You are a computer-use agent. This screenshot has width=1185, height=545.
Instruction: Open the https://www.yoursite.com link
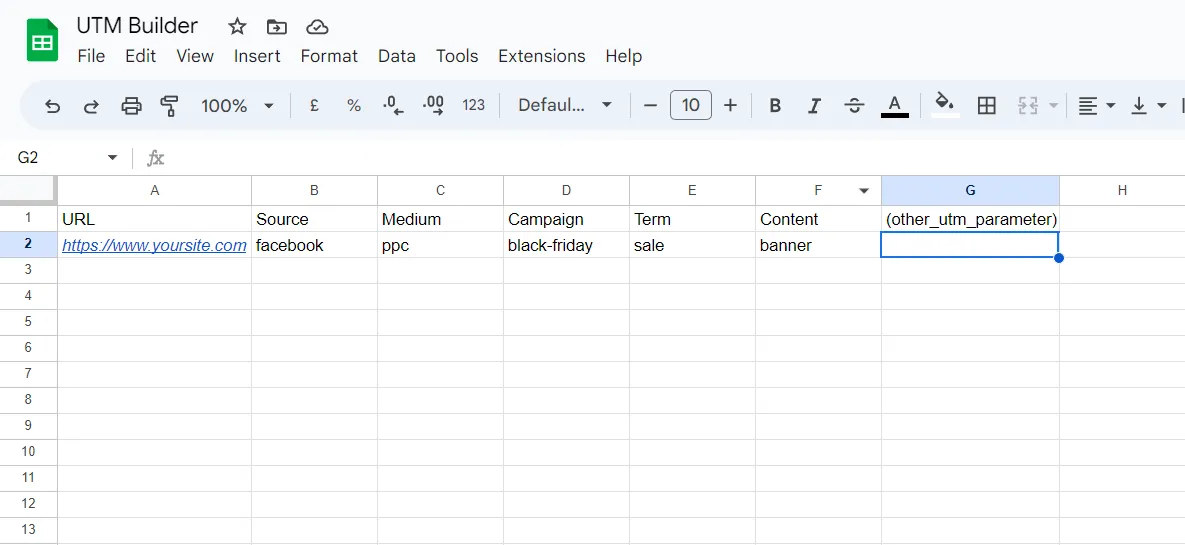point(154,245)
